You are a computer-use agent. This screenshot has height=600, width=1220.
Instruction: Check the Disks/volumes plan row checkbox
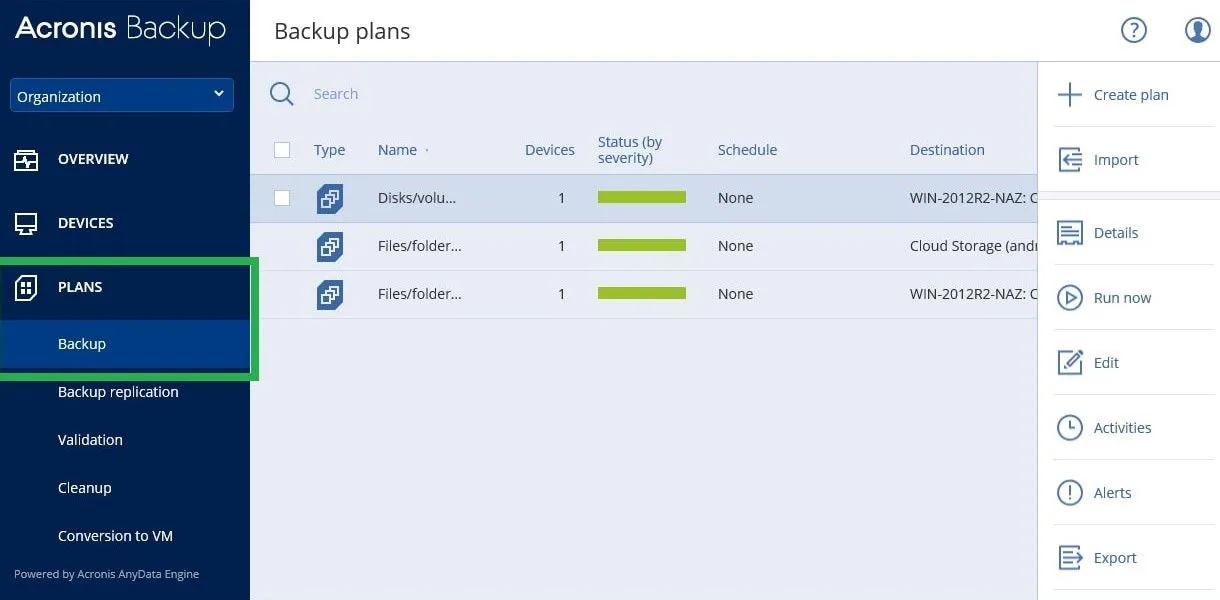pyautogui.click(x=282, y=198)
